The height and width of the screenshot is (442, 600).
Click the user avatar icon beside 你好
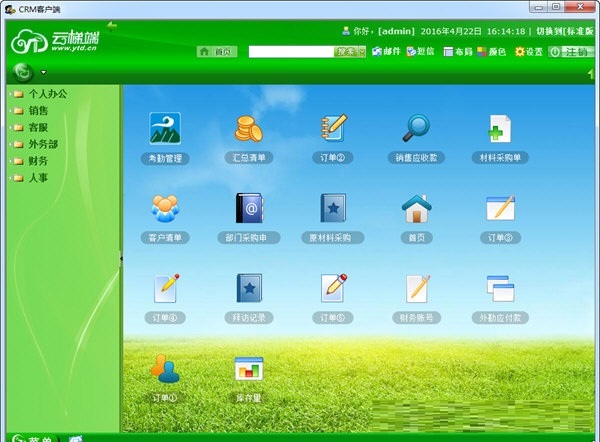pyautogui.click(x=346, y=31)
